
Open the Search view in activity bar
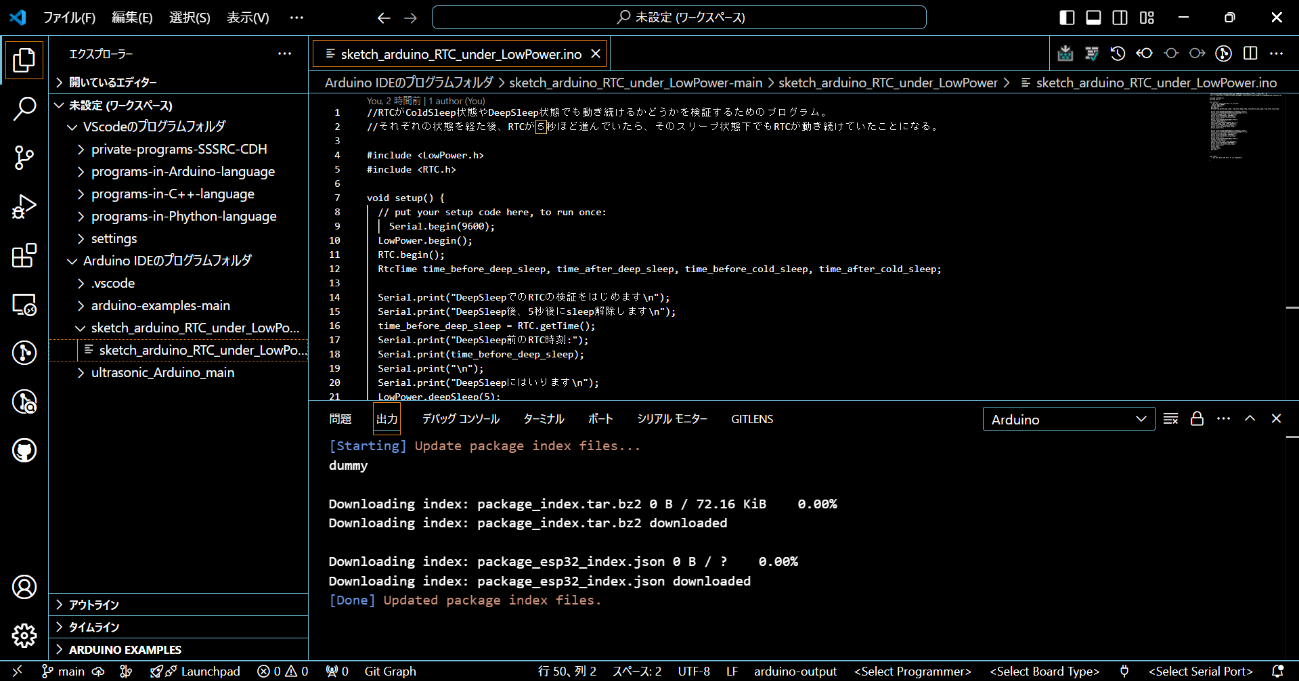tap(24, 109)
